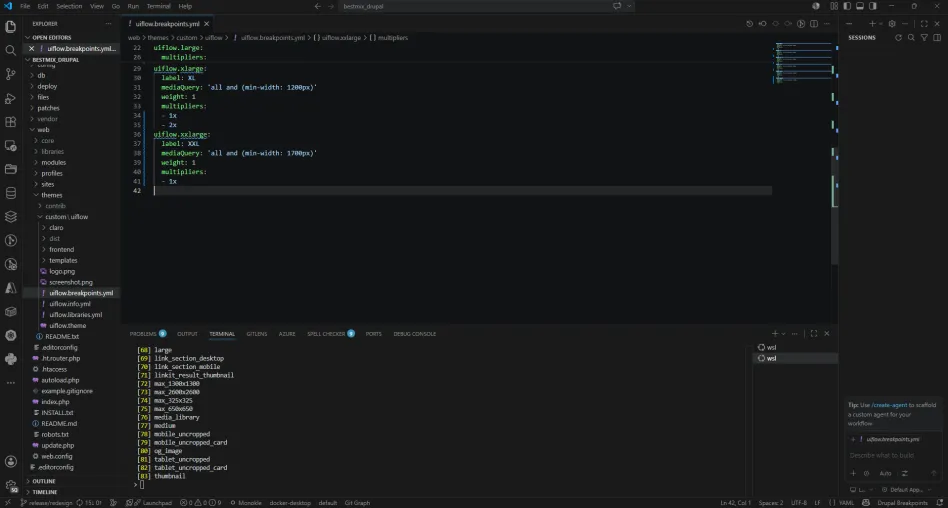The height and width of the screenshot is (508, 948).
Task: Open the Remote Explorer view
Action: [x=10, y=145]
